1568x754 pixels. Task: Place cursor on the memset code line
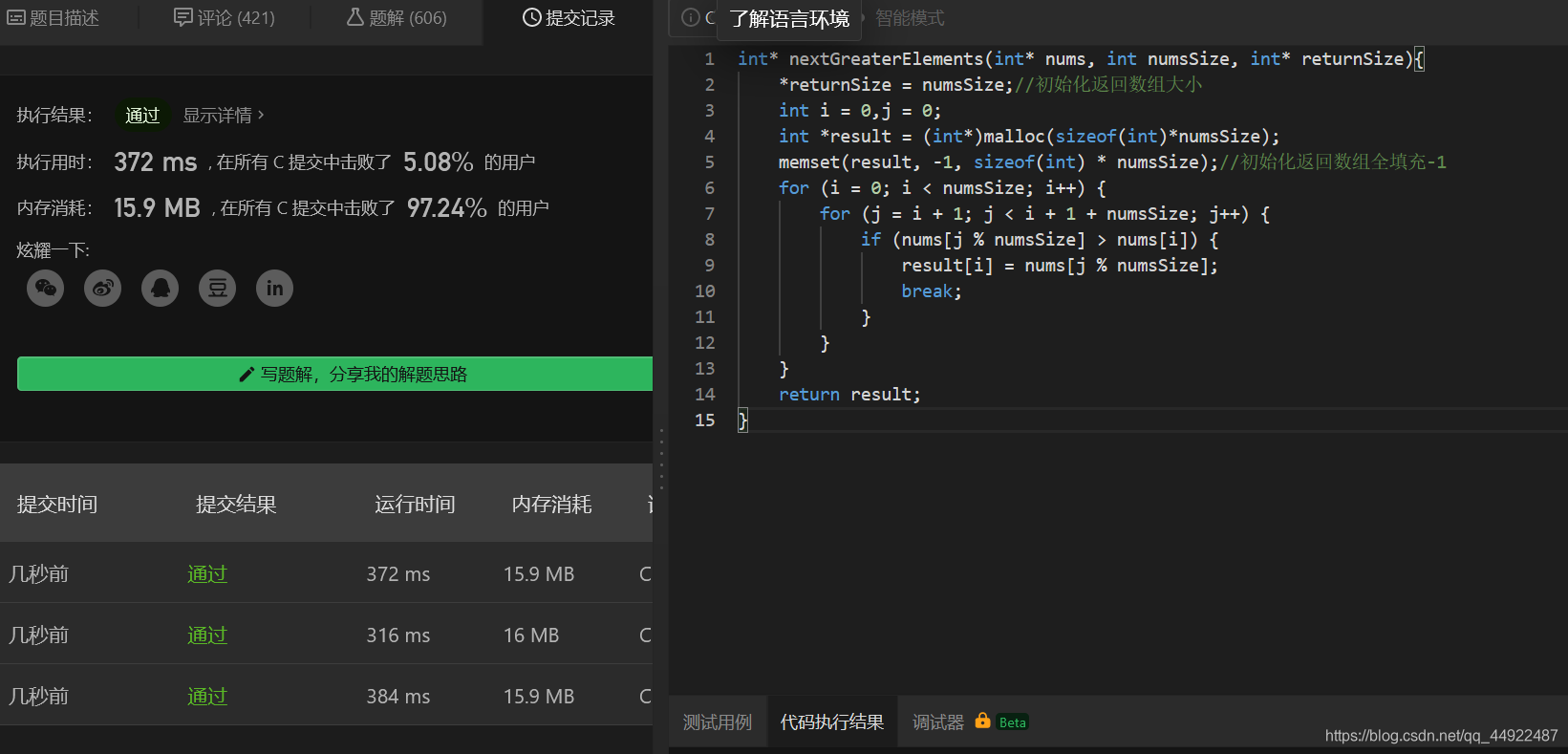click(1112, 162)
